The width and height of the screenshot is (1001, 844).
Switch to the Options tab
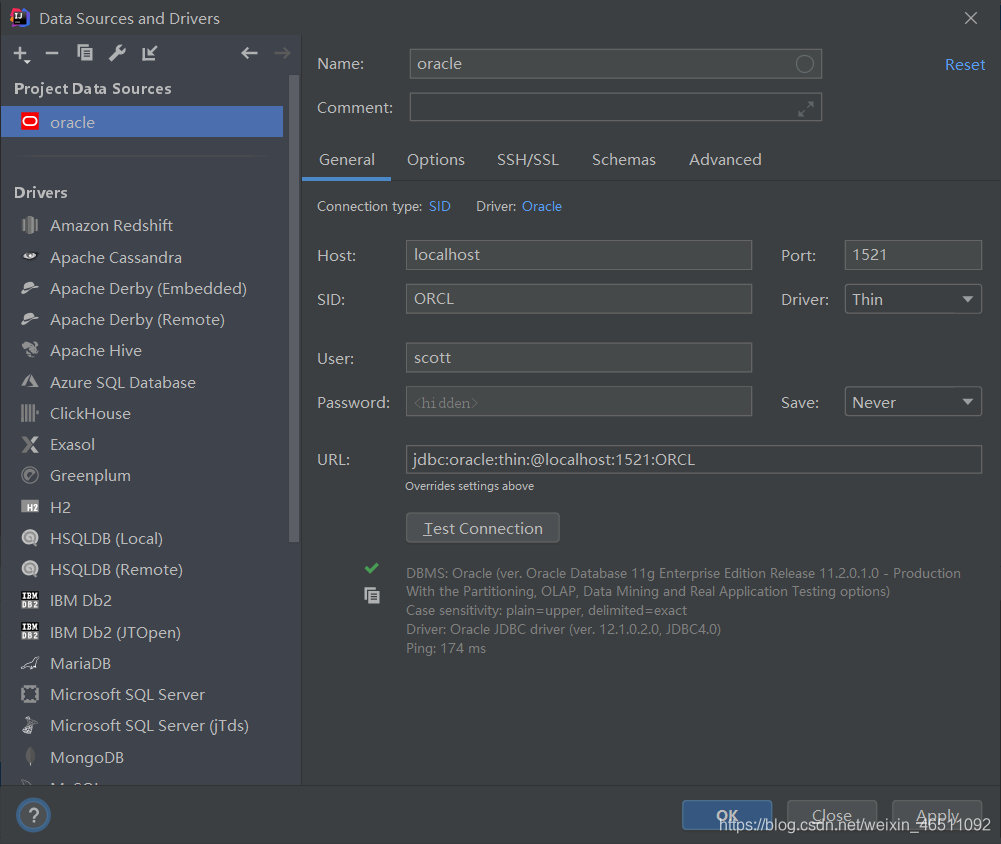click(x=436, y=160)
